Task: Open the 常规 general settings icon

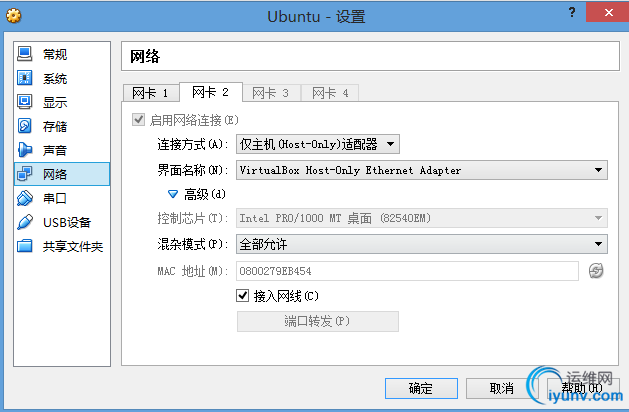Action: [24, 54]
